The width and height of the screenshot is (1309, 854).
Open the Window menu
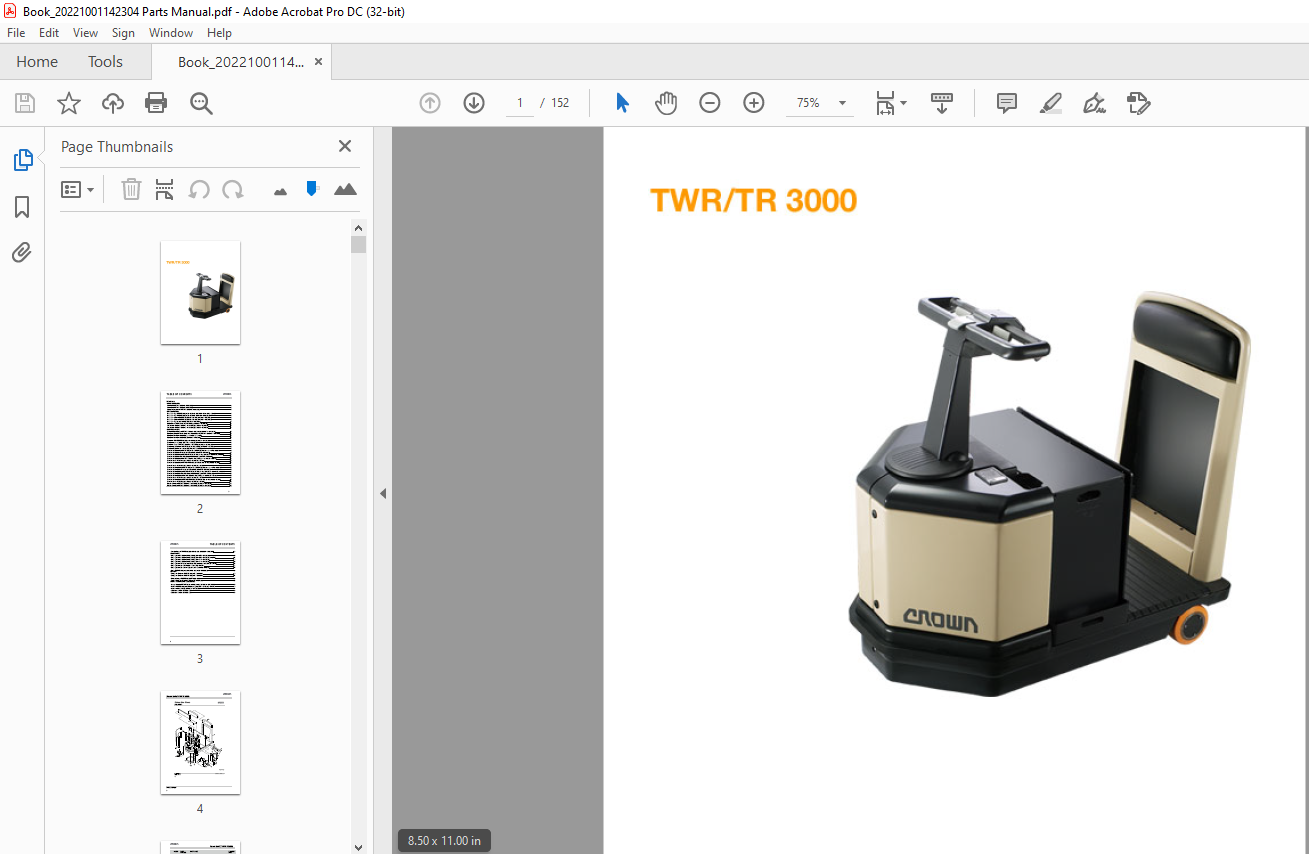(171, 33)
